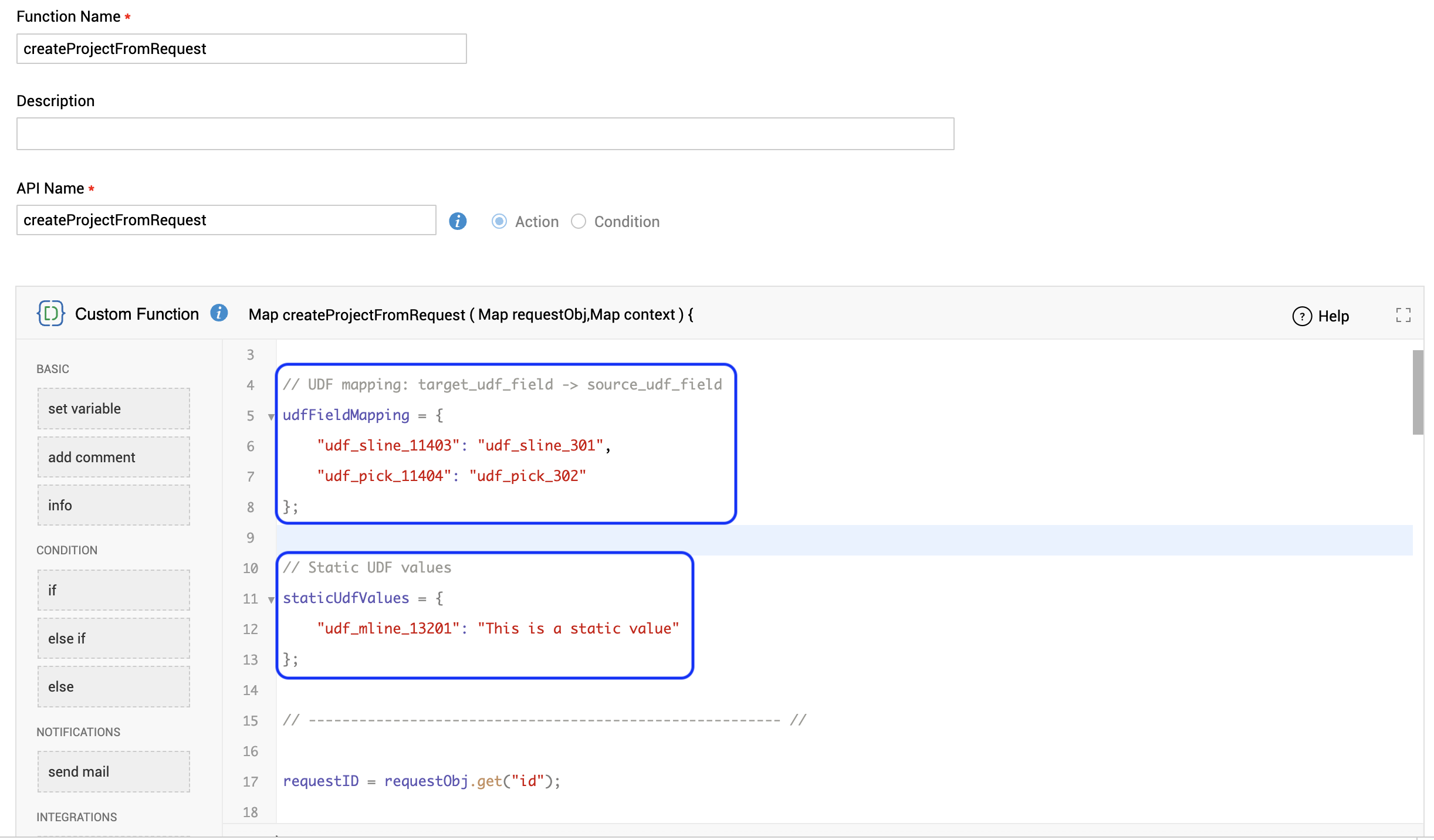
Task: Click the info icon beside Custom Function
Action: (219, 313)
